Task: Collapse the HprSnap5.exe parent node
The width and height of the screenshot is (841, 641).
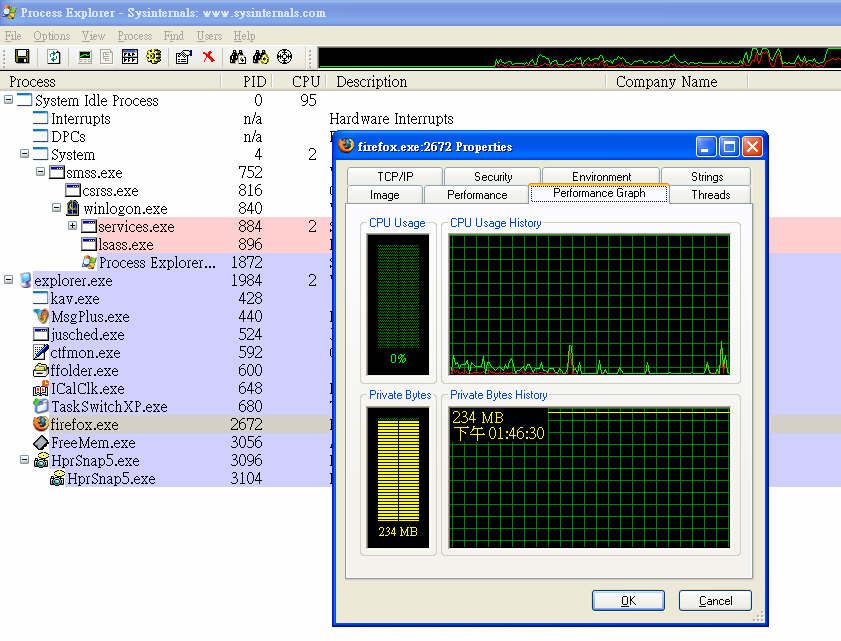Action: pyautogui.click(x=25, y=461)
